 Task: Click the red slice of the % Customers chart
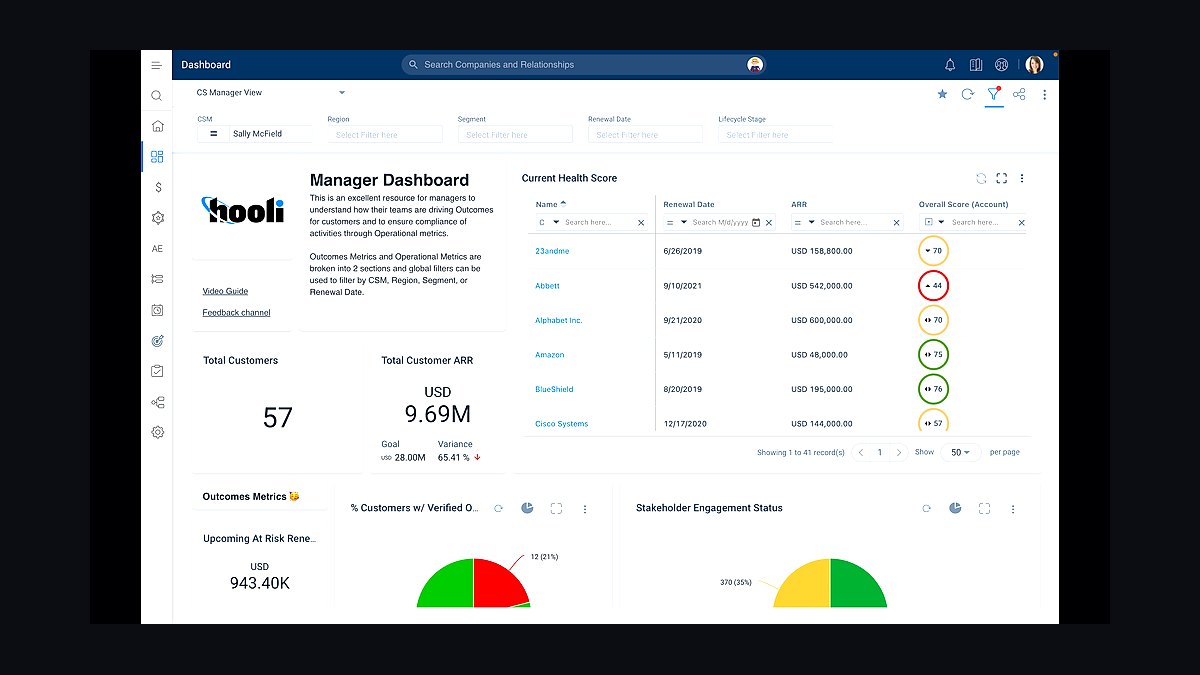pyautogui.click(x=498, y=585)
